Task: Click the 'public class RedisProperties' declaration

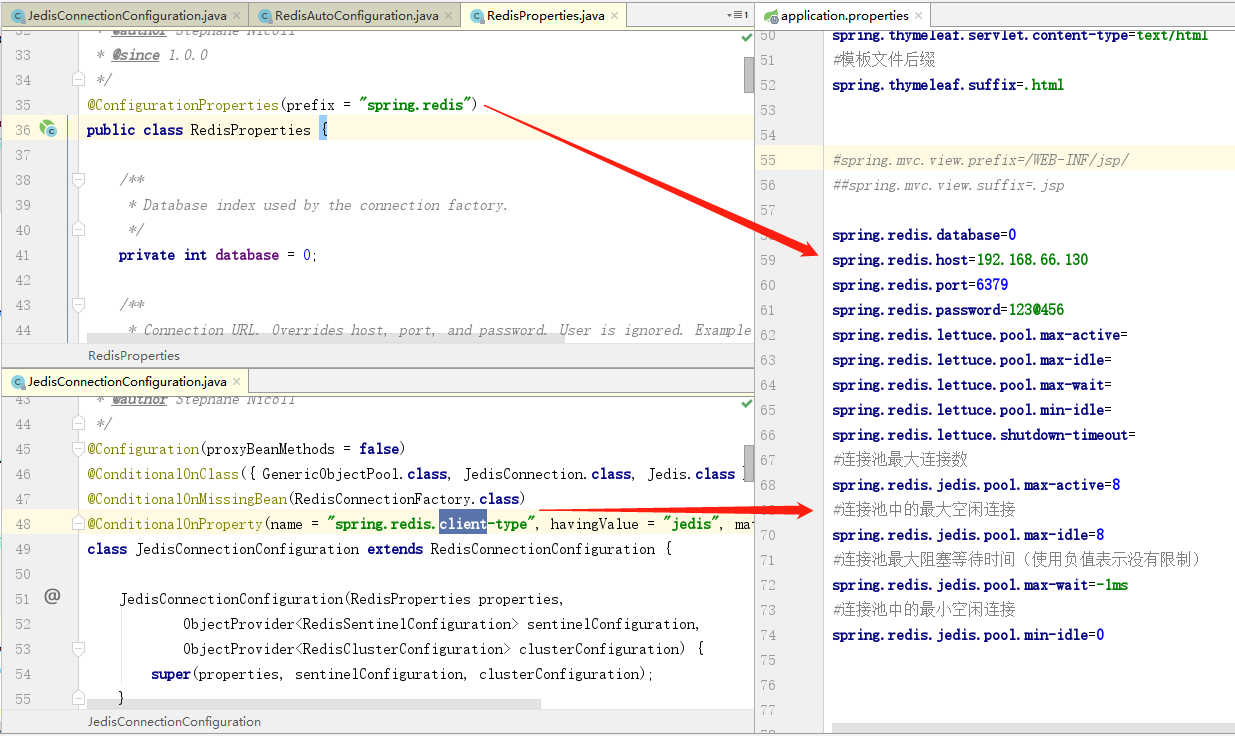Action: [x=199, y=130]
